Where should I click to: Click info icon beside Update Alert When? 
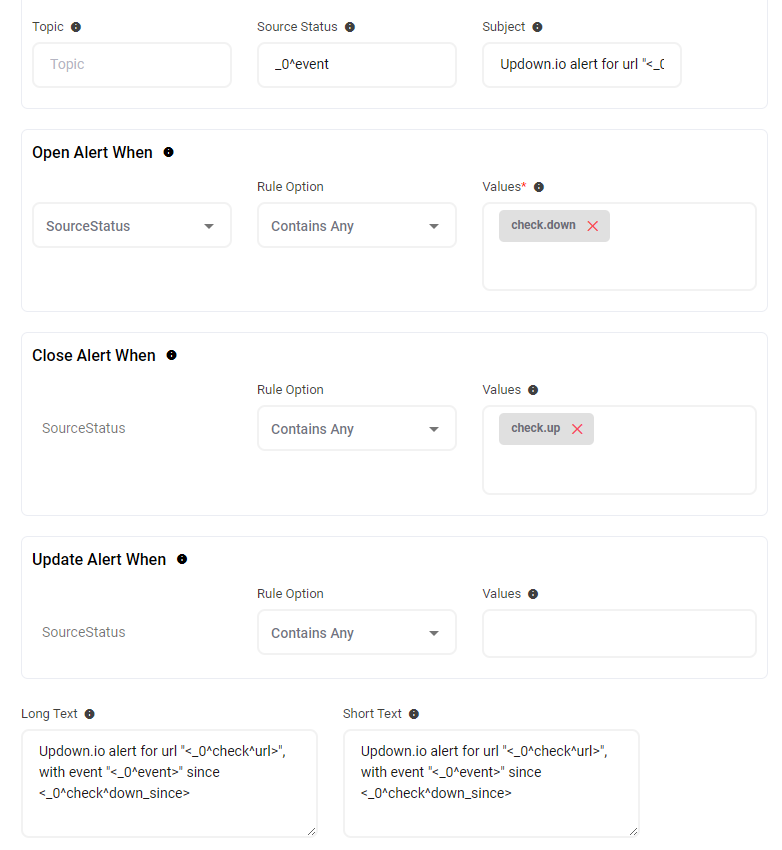[x=182, y=560]
